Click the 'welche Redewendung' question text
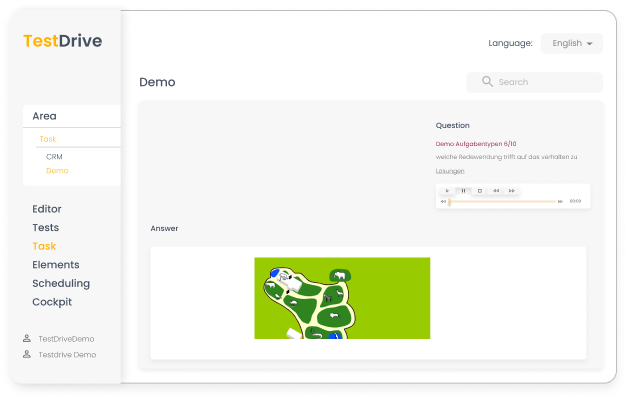This screenshot has height=399, width=627. [x=506, y=157]
